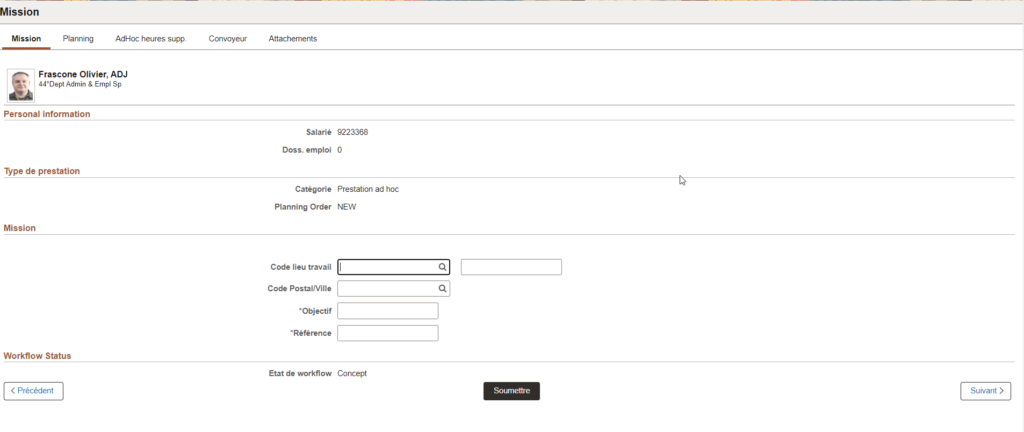The width and height of the screenshot is (1024, 432).
Task: Click the Concept workflow status value
Action: point(352,373)
